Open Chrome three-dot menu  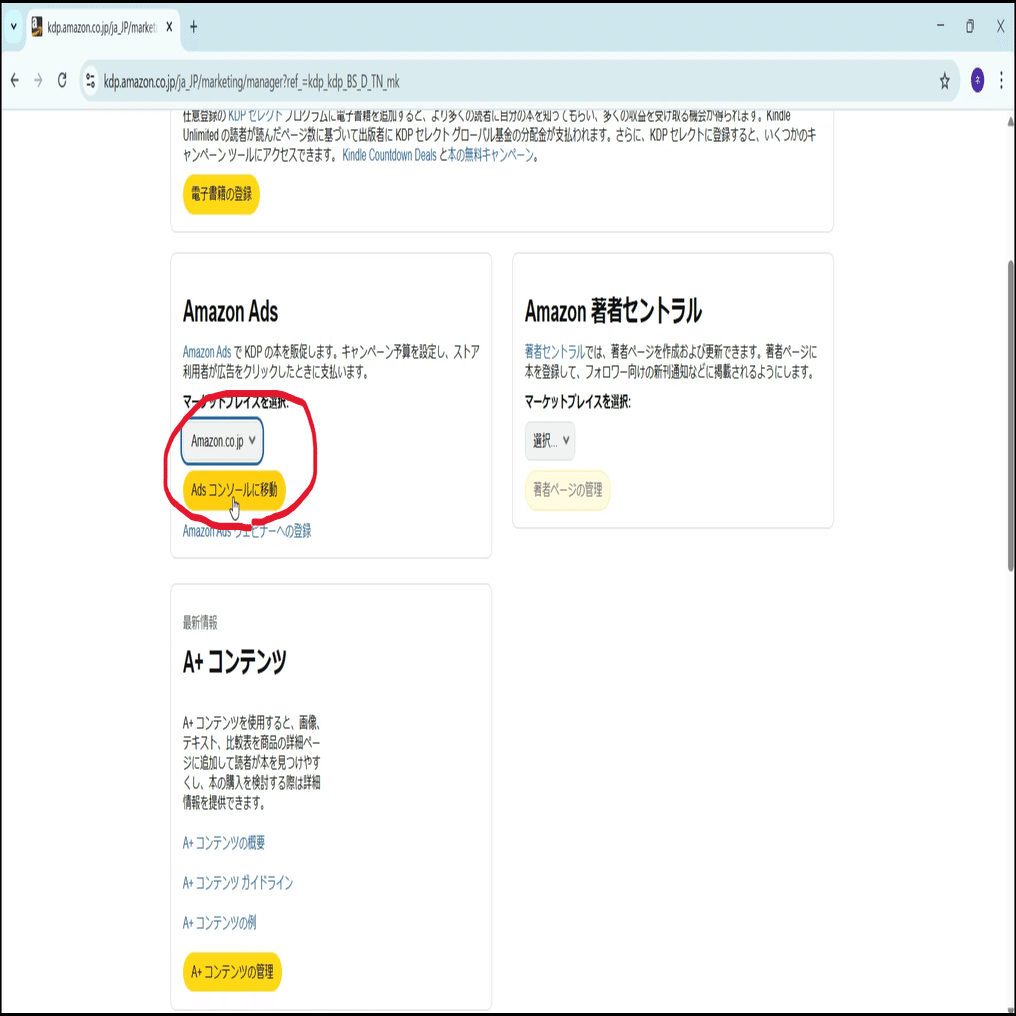[x=1001, y=80]
